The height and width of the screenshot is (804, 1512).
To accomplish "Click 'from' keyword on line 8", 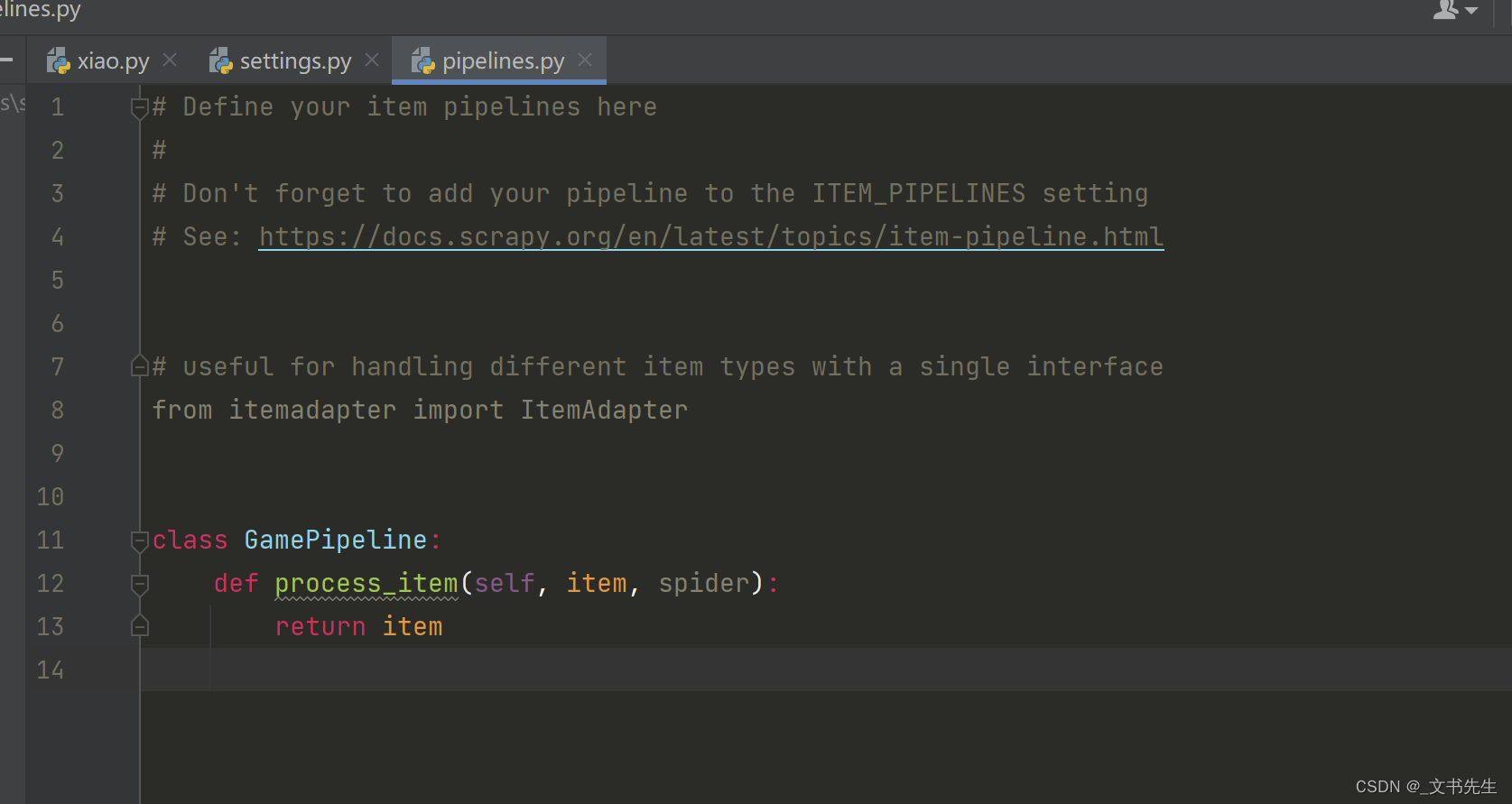I will pos(182,410).
